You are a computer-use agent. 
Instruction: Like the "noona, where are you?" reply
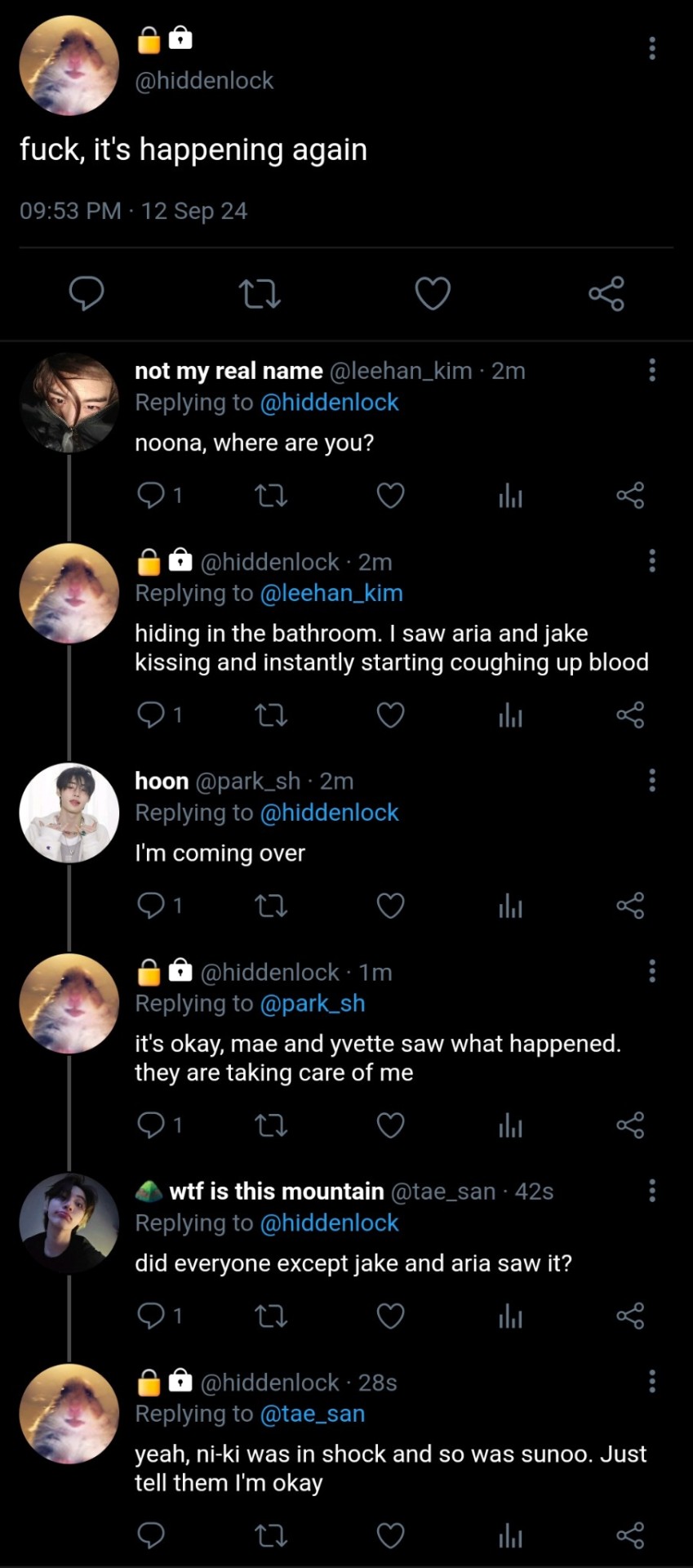click(390, 496)
